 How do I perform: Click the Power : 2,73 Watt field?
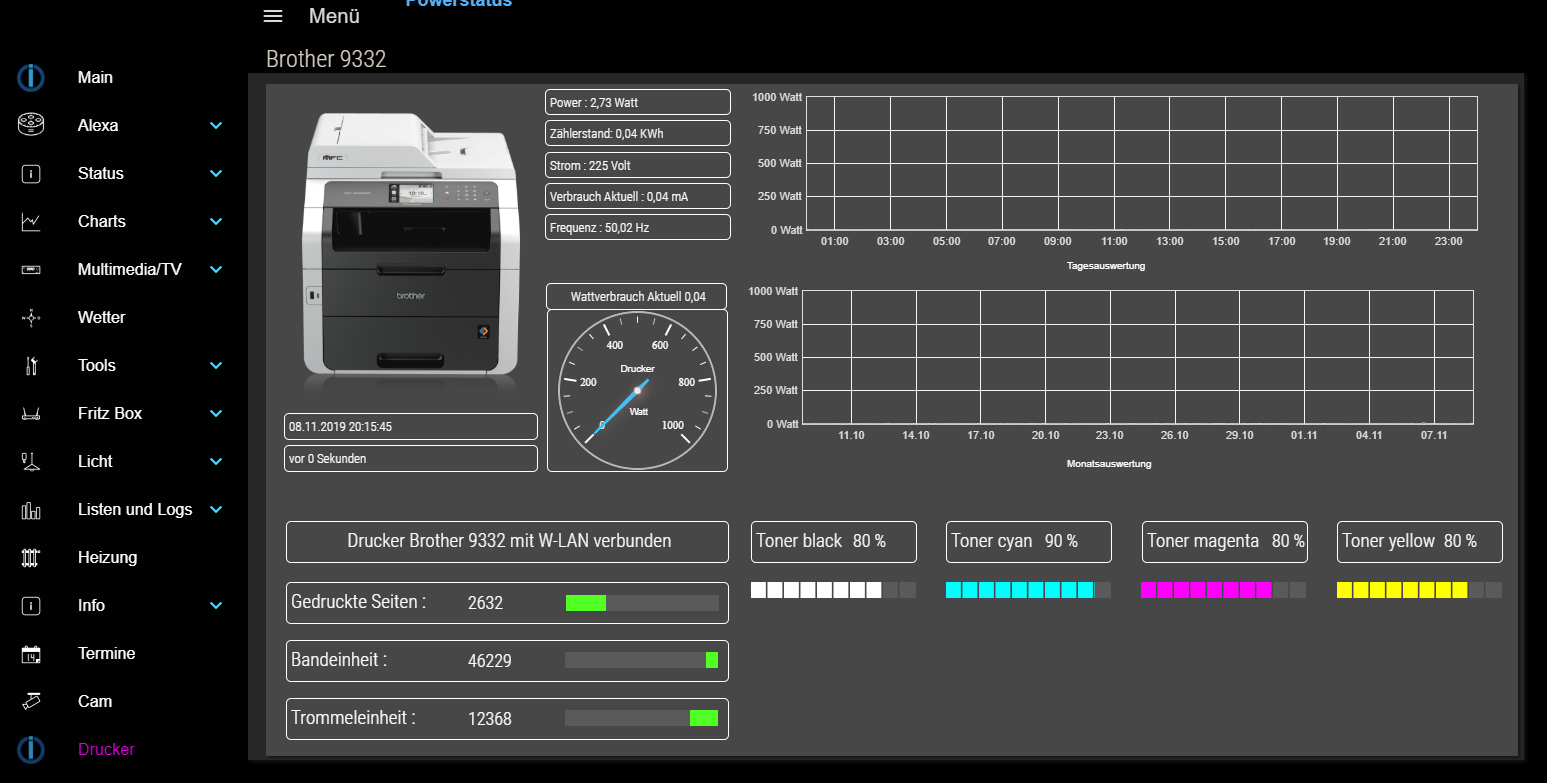[638, 102]
